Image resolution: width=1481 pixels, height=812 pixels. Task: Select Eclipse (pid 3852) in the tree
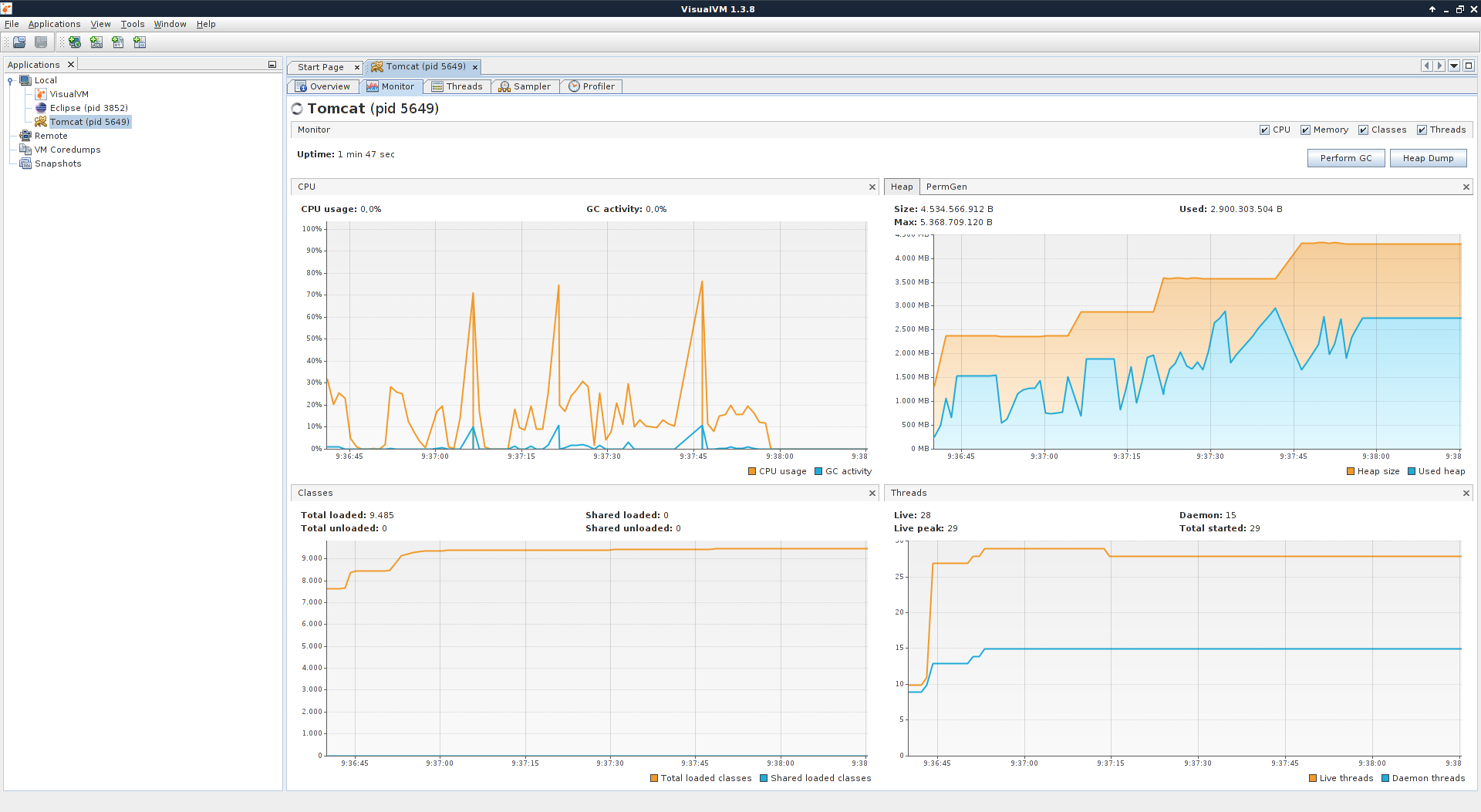(88, 108)
